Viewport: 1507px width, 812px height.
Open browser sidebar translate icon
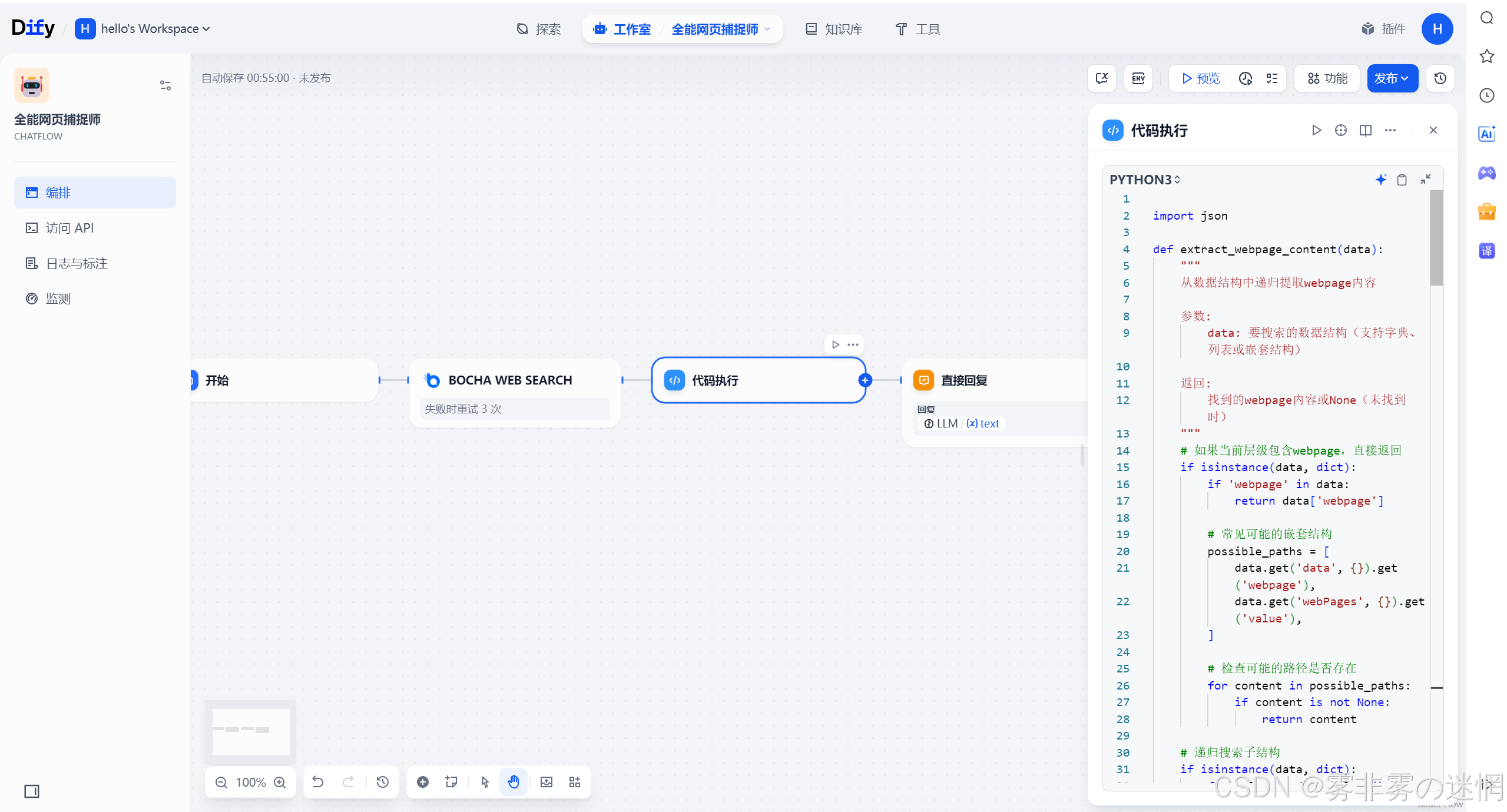pyautogui.click(x=1487, y=251)
